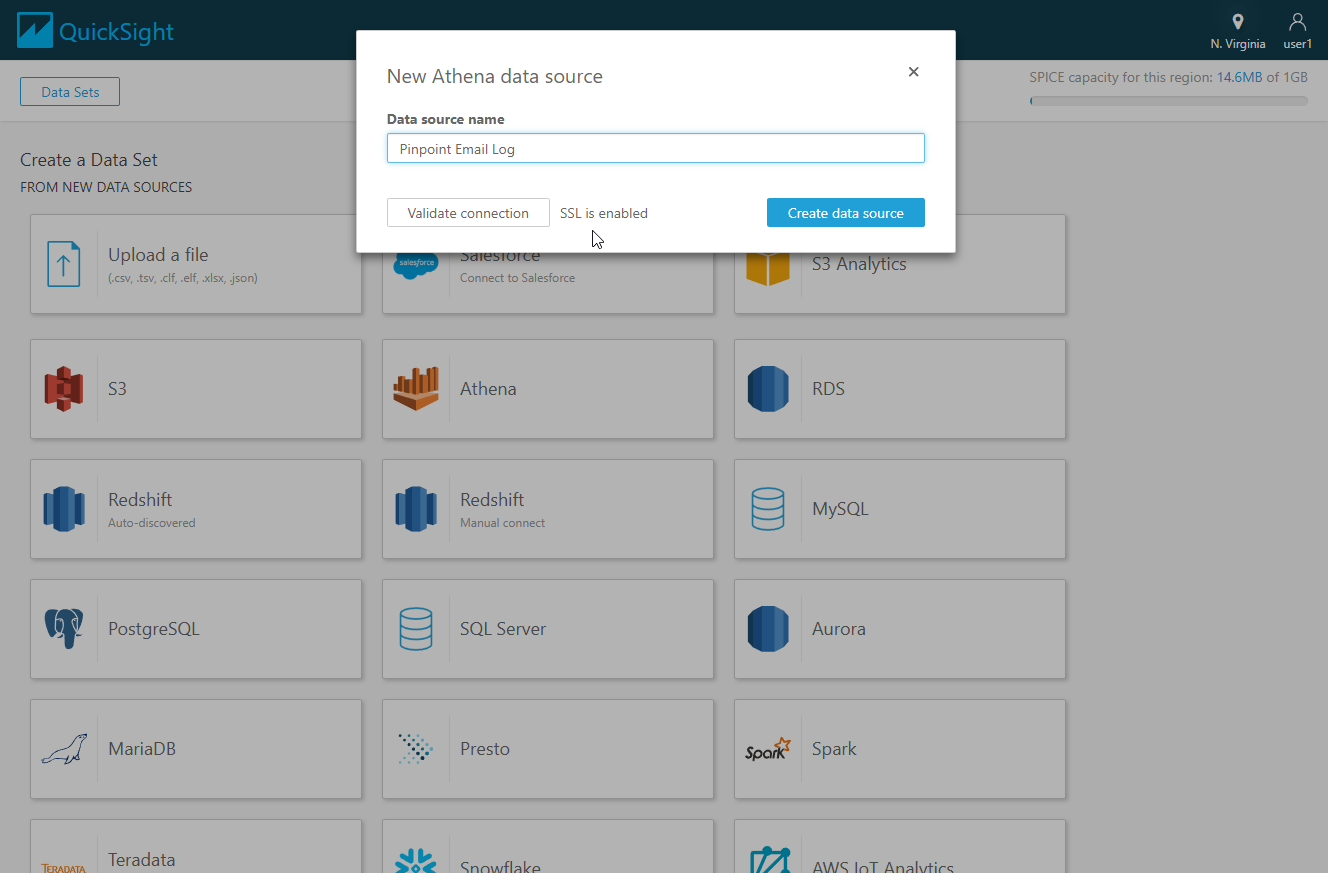This screenshot has height=873, width=1328.
Task: Select the Upload a file icon
Action: click(64, 264)
